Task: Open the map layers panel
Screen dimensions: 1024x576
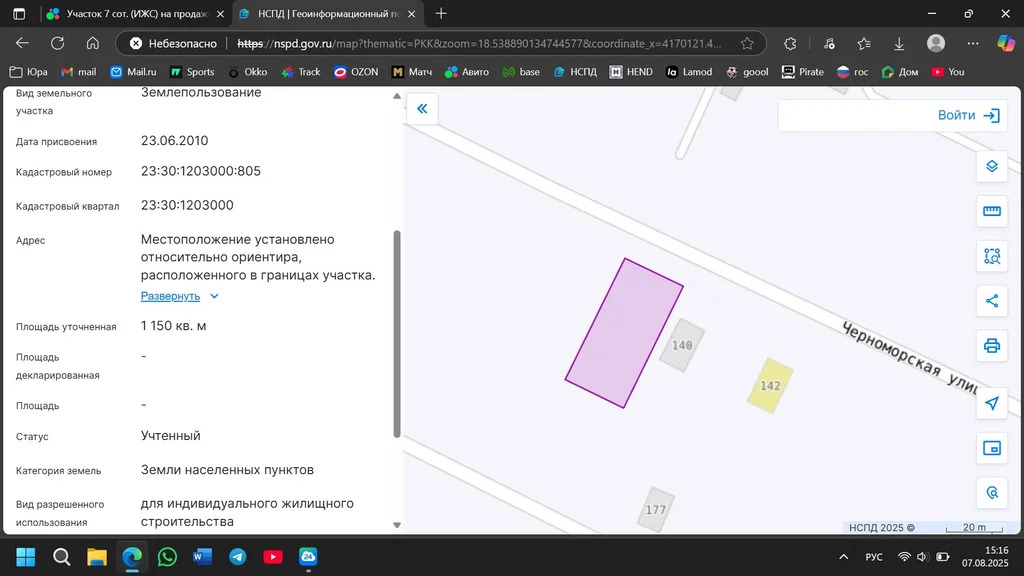Action: point(992,166)
